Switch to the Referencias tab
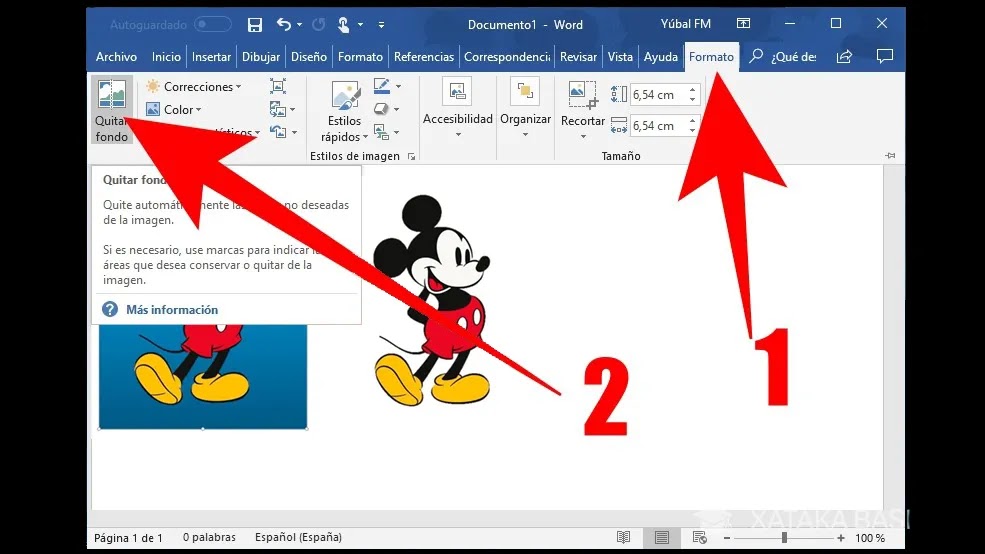Viewport: 985px width, 554px height. [x=423, y=57]
